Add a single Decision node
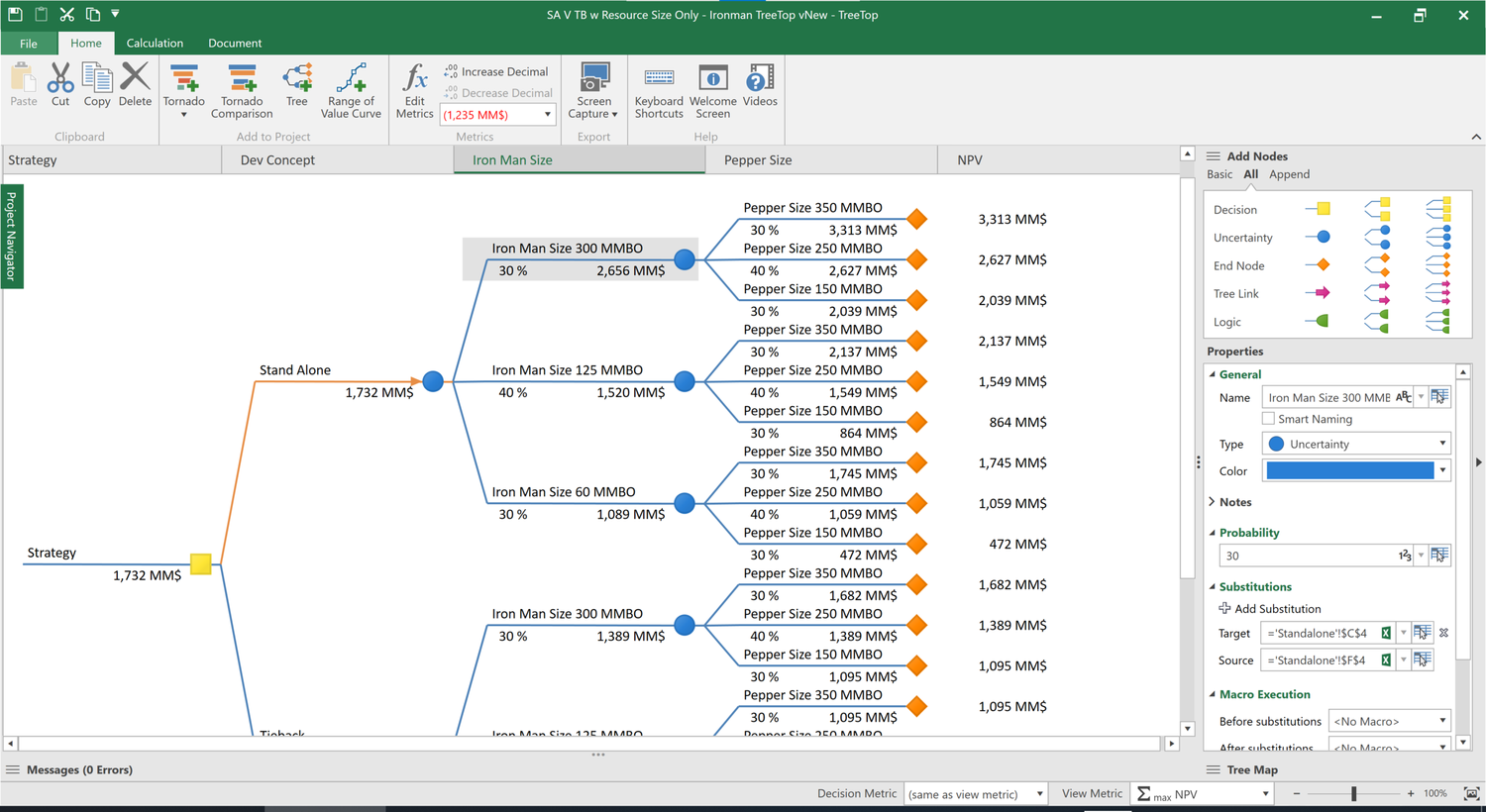The width and height of the screenshot is (1486, 812). coord(1319,209)
